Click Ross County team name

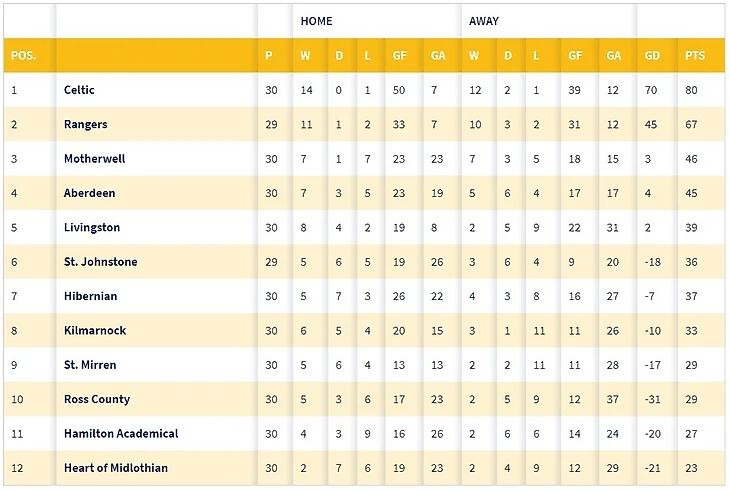click(x=96, y=399)
